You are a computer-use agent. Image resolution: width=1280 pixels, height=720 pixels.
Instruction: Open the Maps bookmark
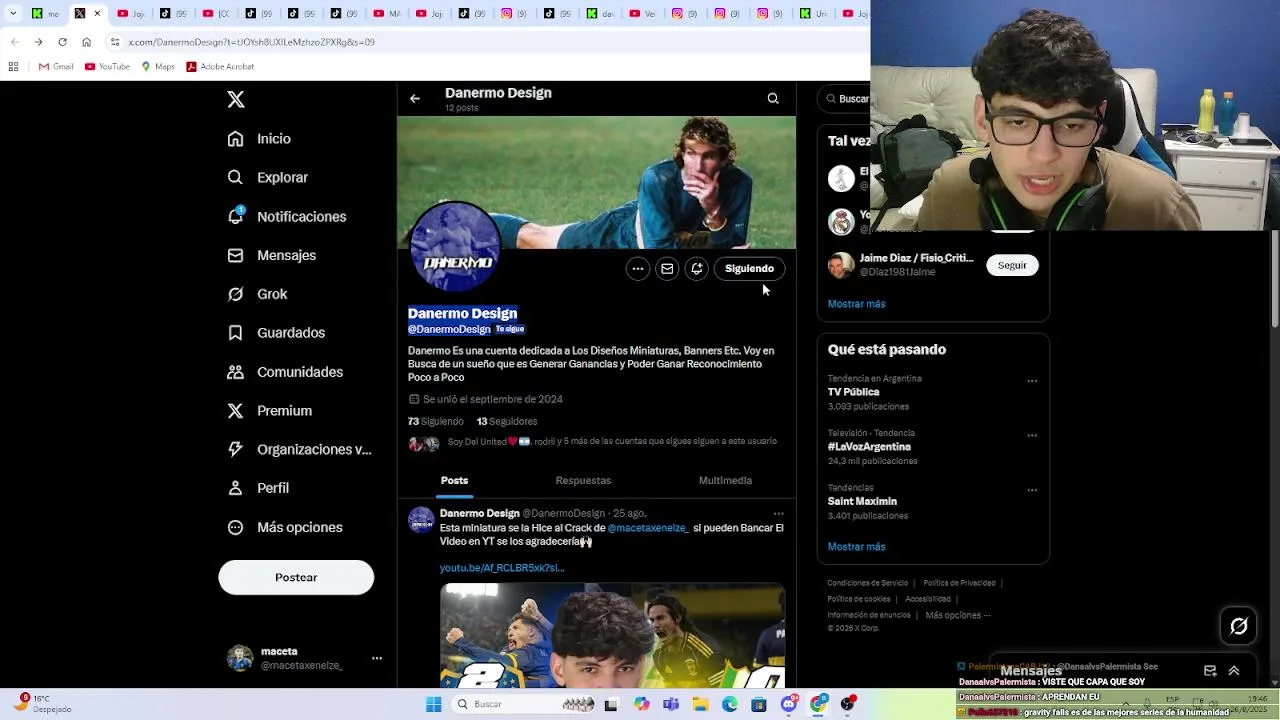pyautogui.click(x=158, y=66)
